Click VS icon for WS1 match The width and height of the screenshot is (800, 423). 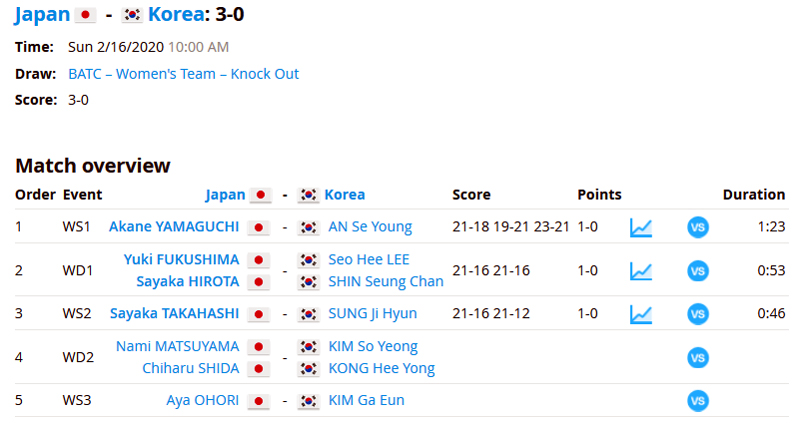(697, 228)
